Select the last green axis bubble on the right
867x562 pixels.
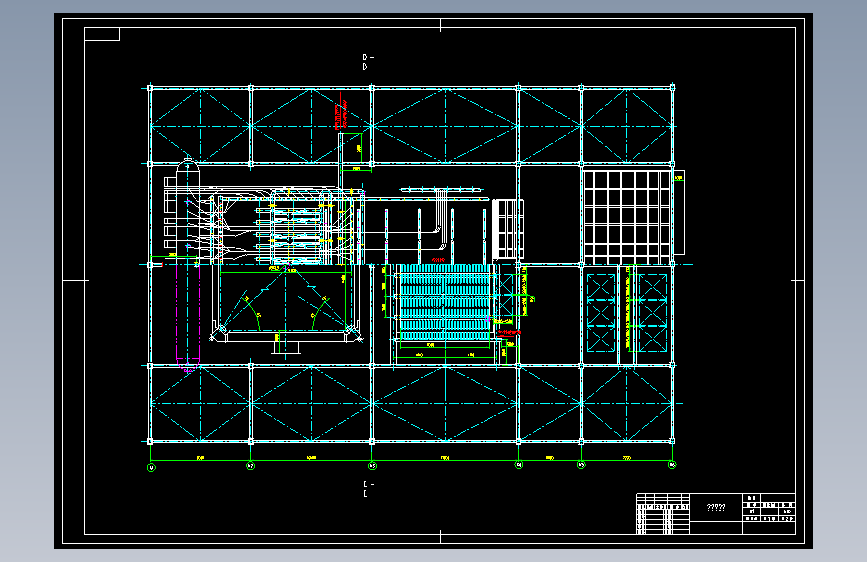tap(672, 465)
